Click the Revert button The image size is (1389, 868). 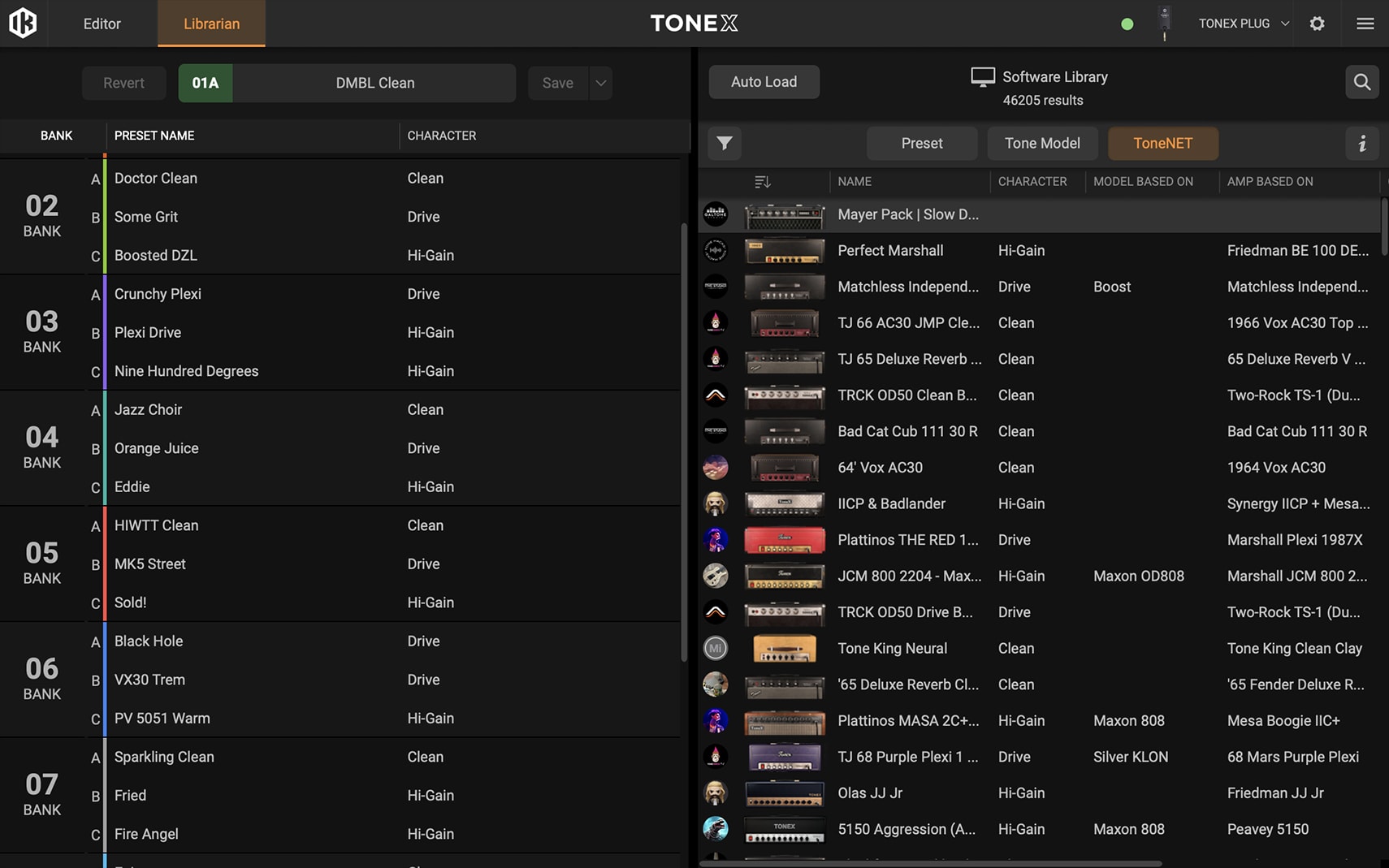click(x=123, y=83)
